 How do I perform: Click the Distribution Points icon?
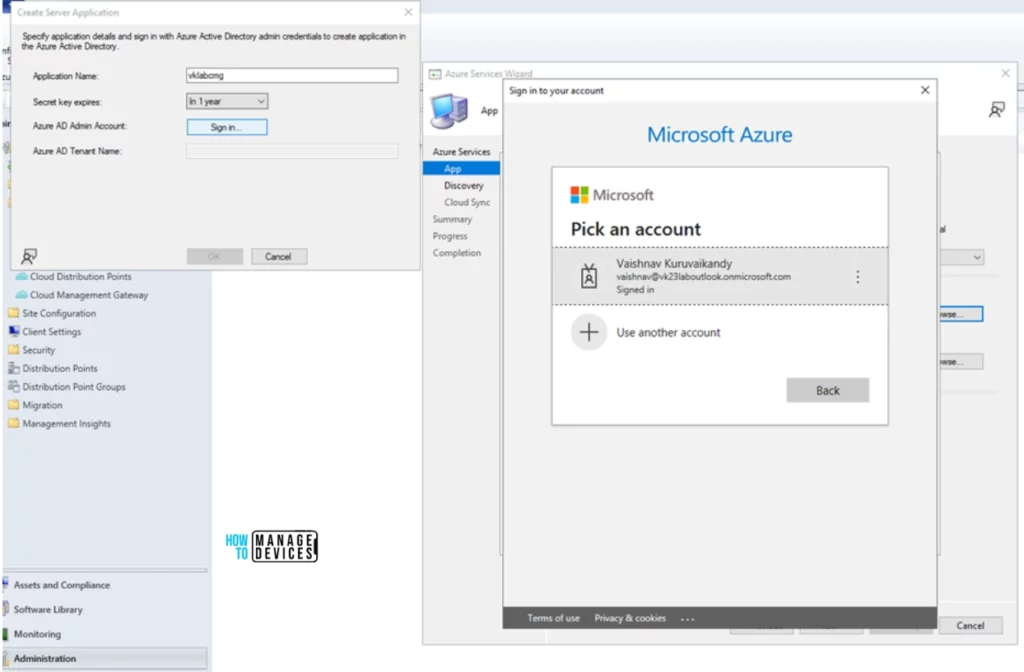click(13, 368)
